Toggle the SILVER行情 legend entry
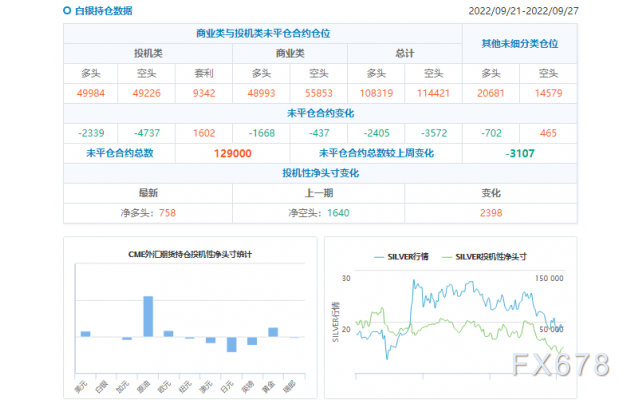640x400 pixels. [x=401, y=257]
